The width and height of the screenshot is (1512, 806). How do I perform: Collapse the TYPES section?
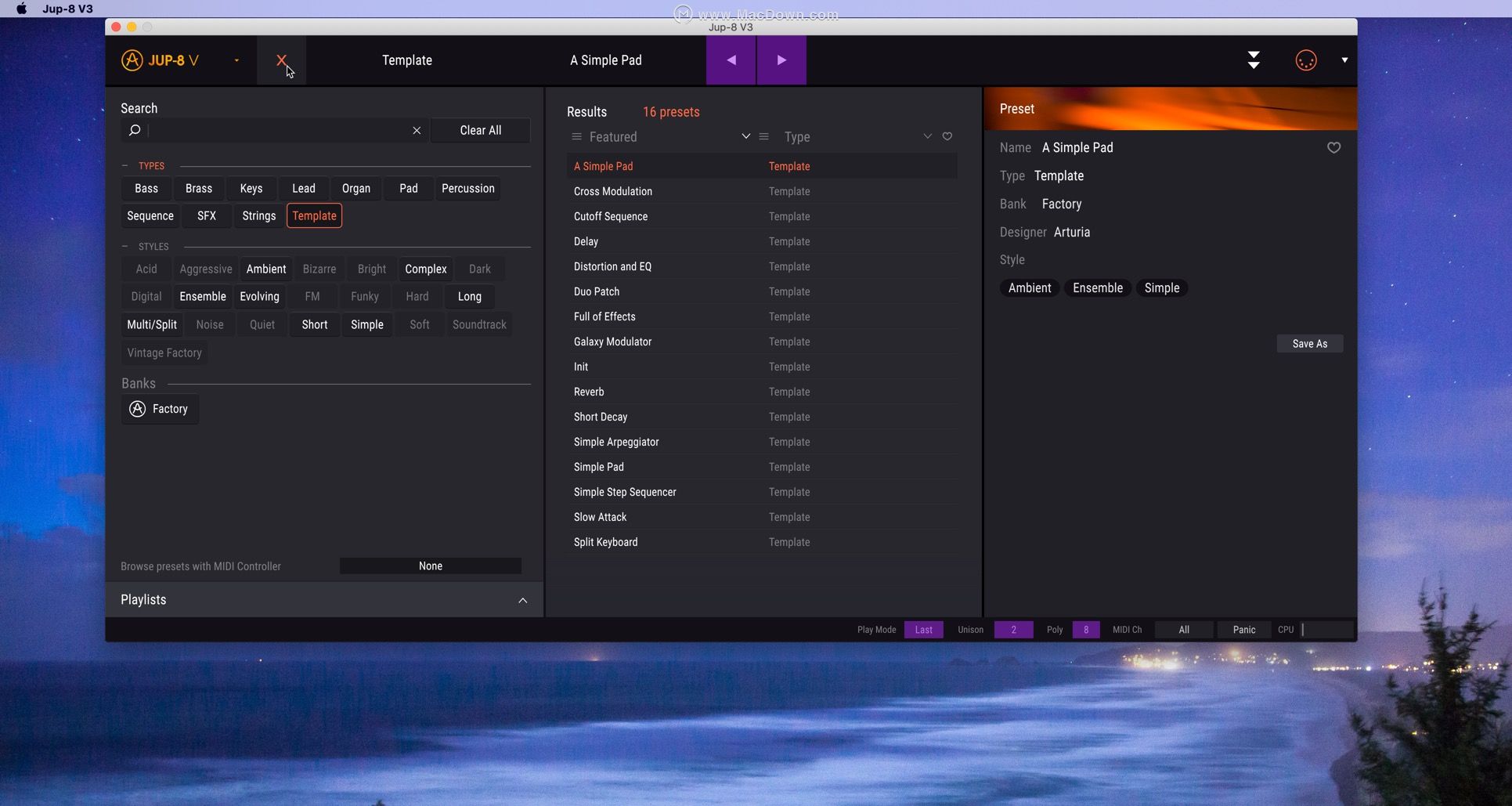pyautogui.click(x=124, y=166)
